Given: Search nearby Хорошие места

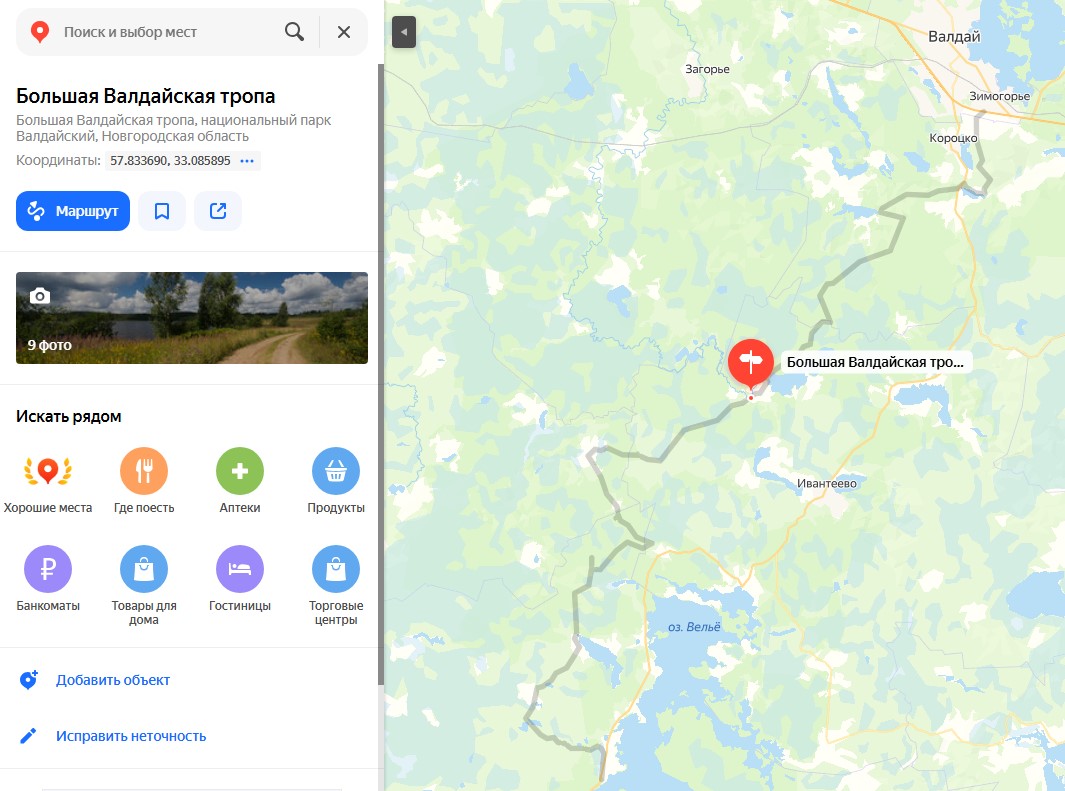Looking at the screenshot, I should coord(48,481).
